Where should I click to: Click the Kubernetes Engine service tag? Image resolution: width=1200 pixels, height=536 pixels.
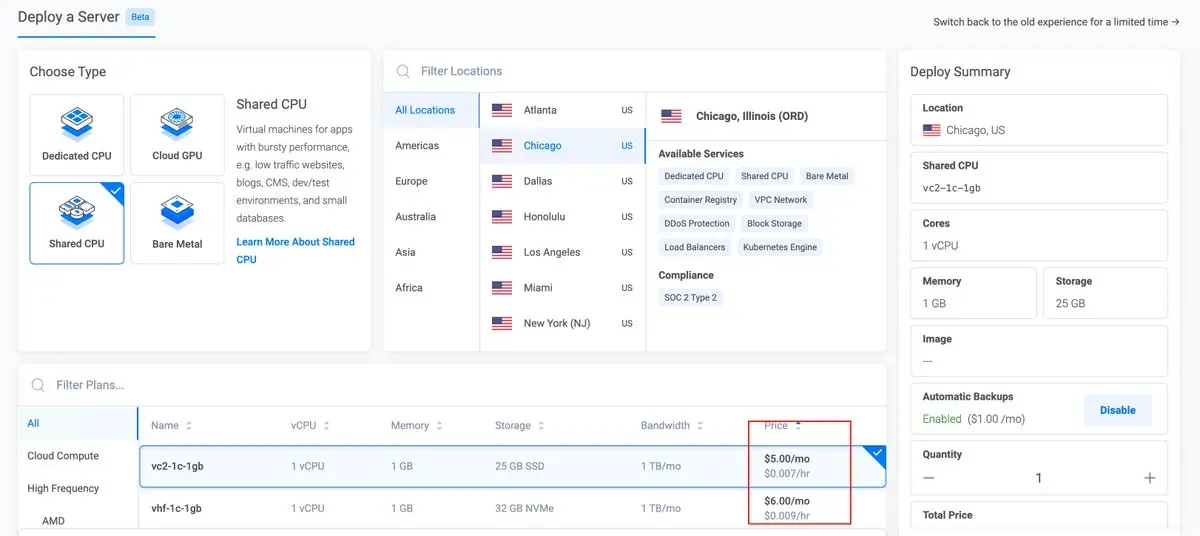780,248
